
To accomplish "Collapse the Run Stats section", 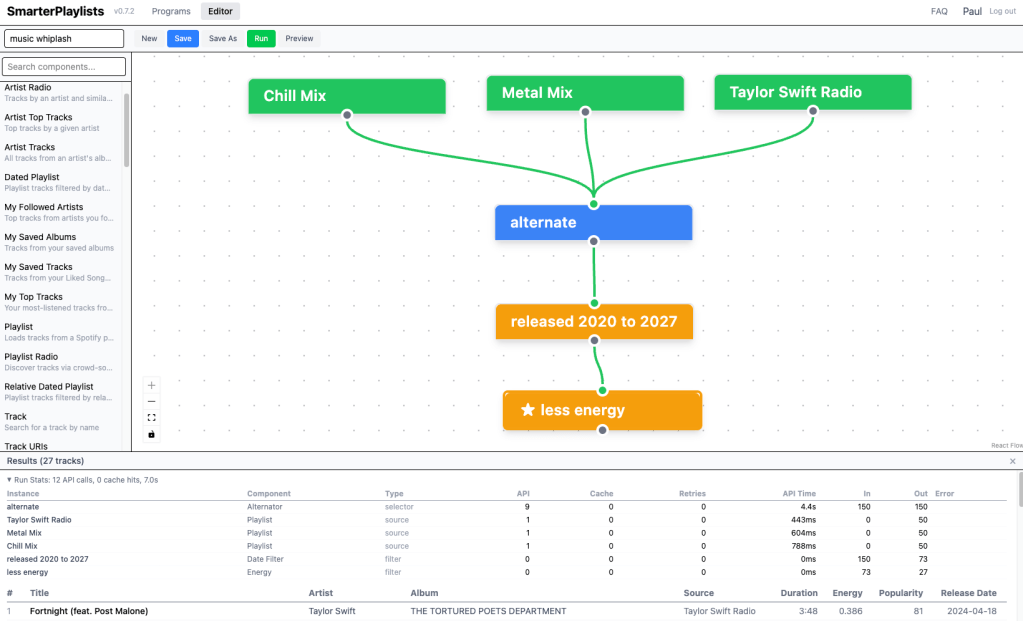I will 10,480.
